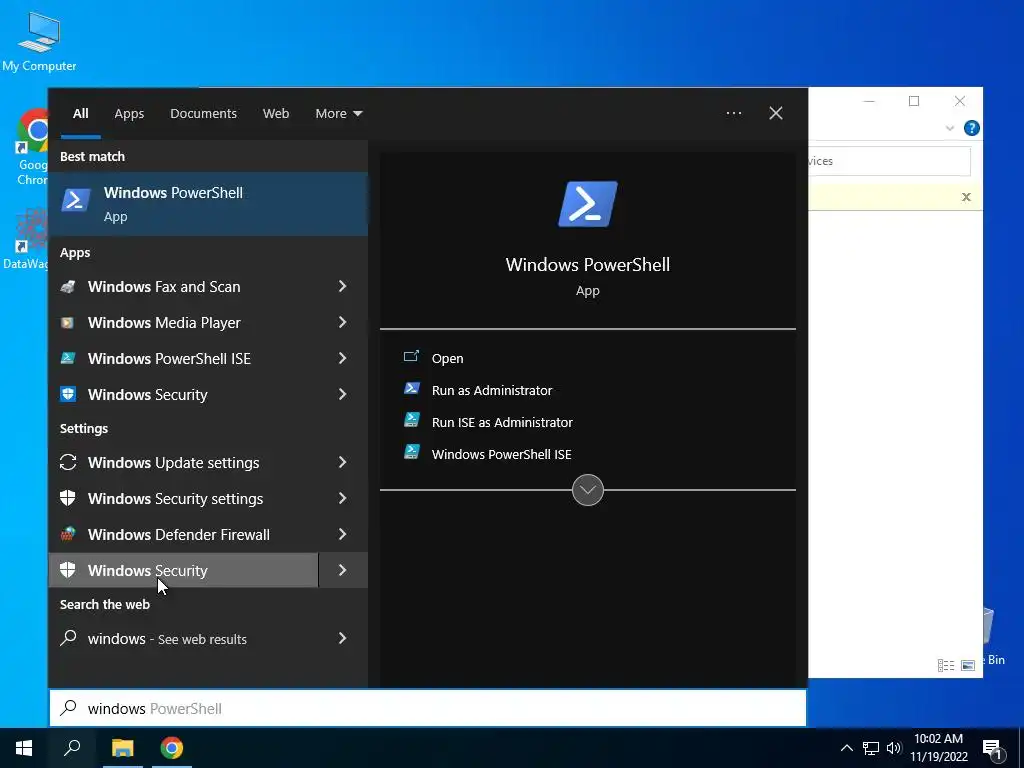Image resolution: width=1024 pixels, height=768 pixels.
Task: Choose Run as Administrator
Action: [492, 391]
